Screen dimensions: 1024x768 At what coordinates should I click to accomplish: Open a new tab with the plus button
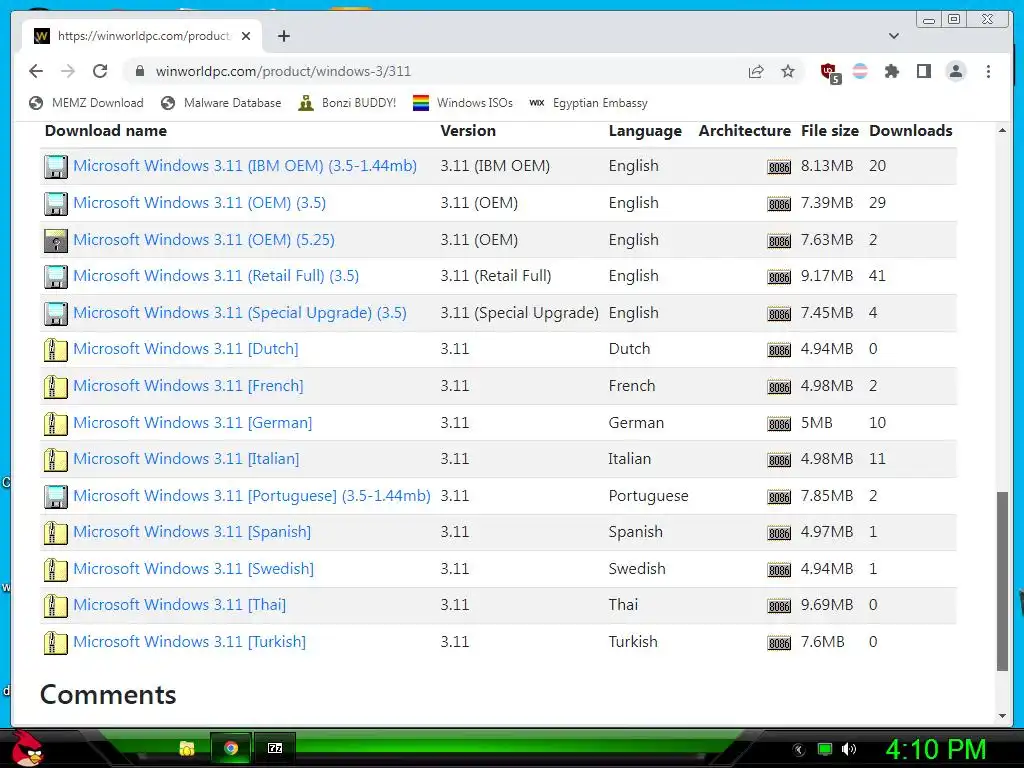click(283, 36)
